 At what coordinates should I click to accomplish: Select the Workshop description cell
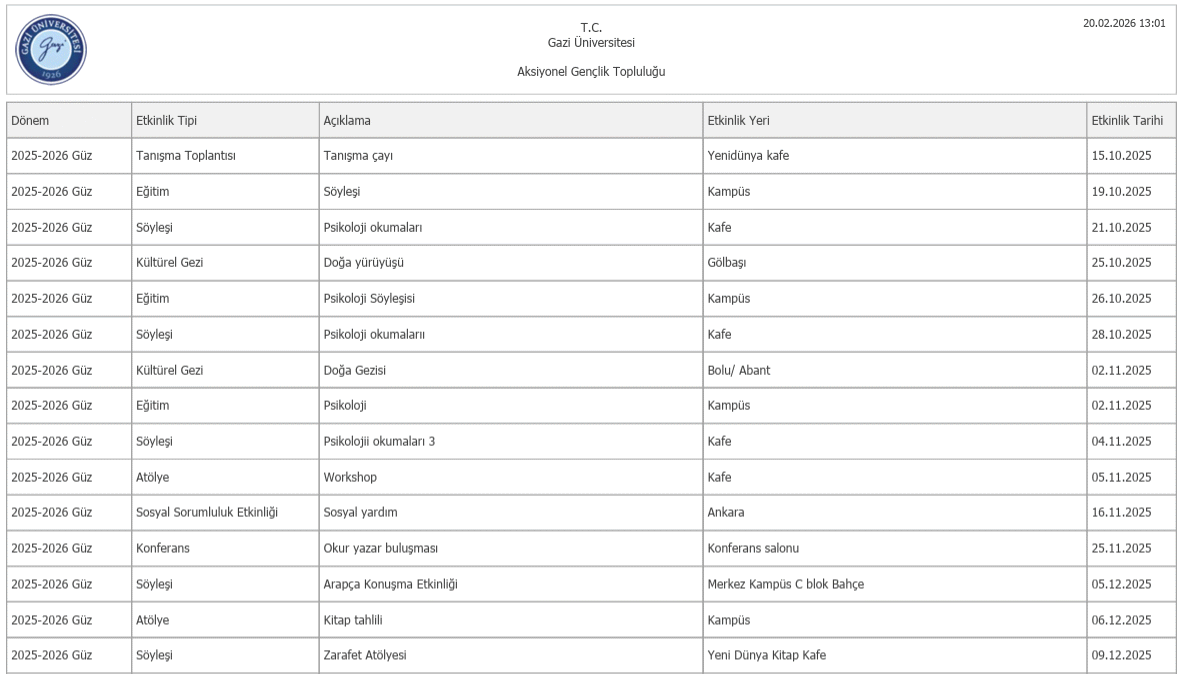click(x=350, y=477)
